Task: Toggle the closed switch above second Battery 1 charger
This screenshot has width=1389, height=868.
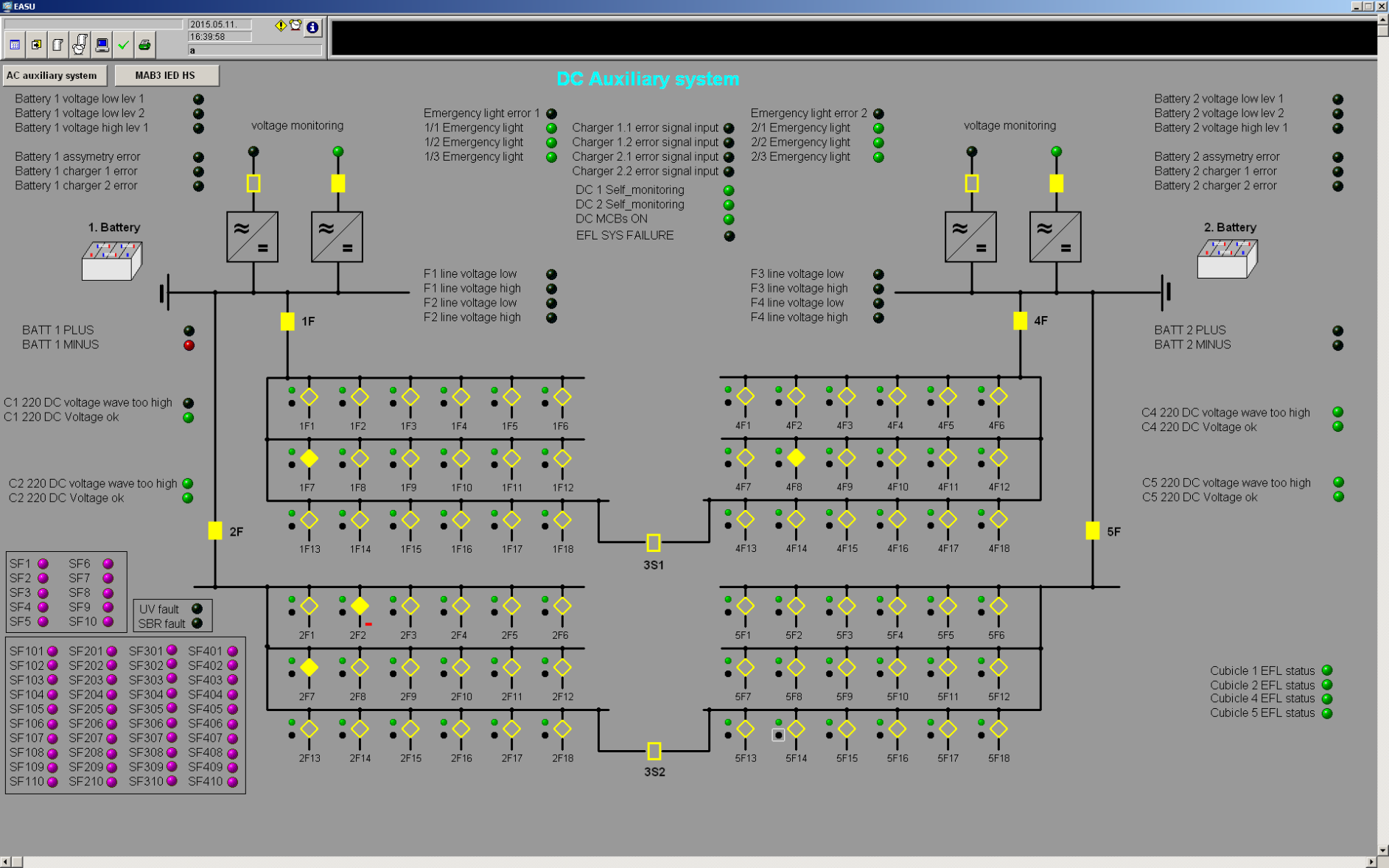Action: [338, 183]
